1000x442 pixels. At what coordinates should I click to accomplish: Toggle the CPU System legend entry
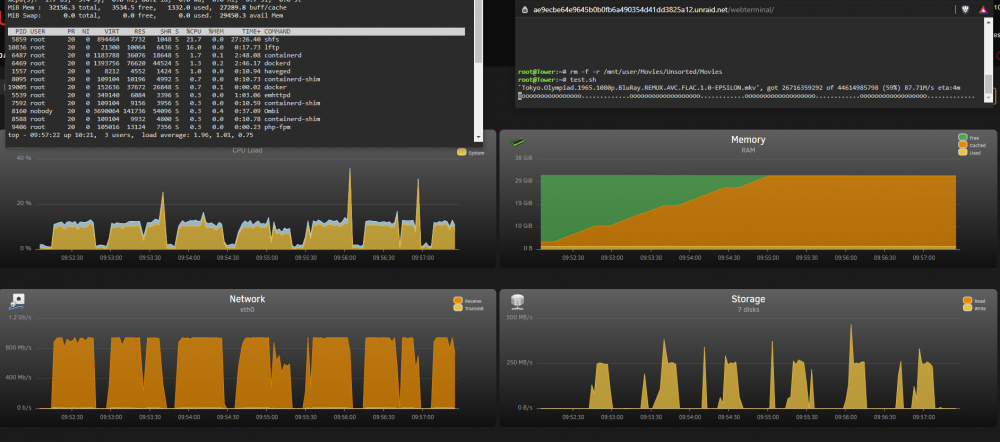(471, 152)
